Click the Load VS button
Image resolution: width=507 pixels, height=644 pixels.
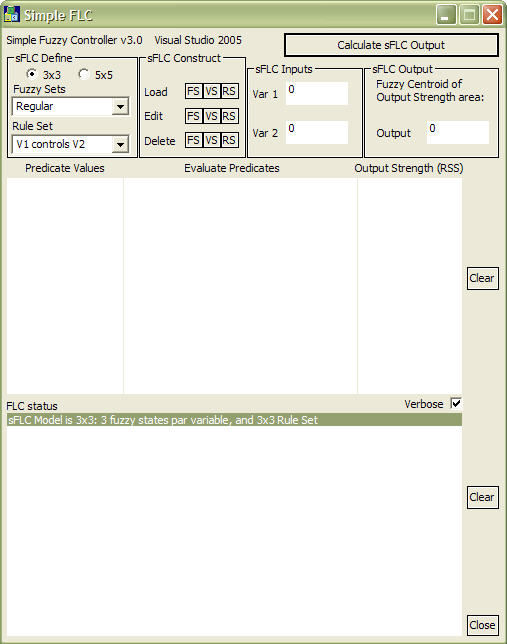point(211,91)
